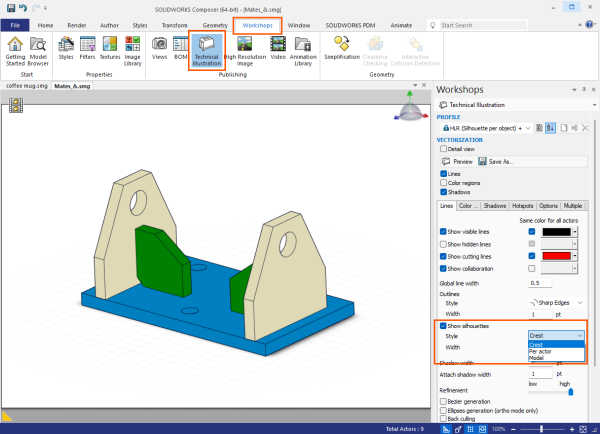Click the new profile icon
This screenshot has height=434, width=600.
[x=564, y=128]
